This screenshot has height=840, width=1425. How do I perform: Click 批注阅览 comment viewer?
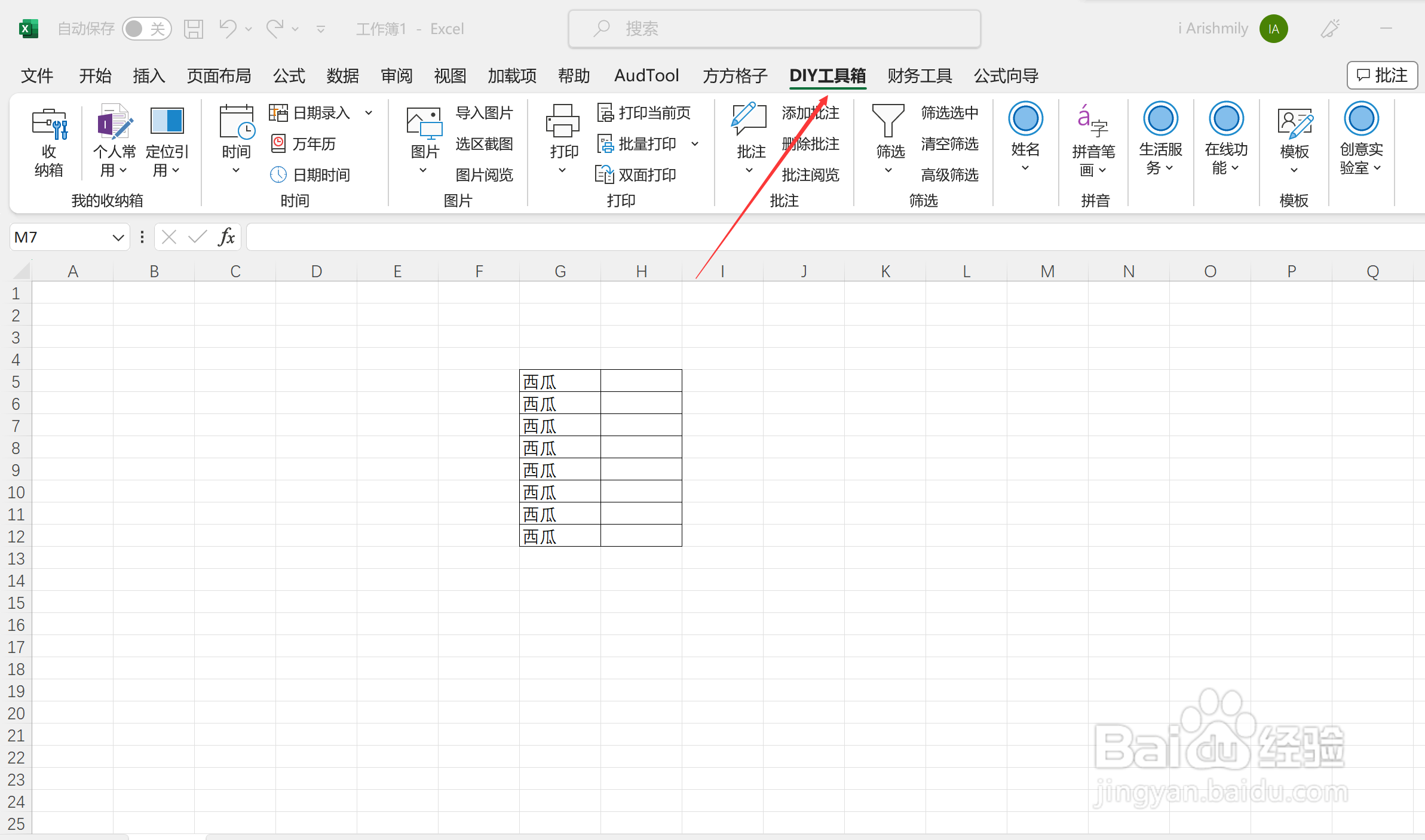click(x=811, y=174)
